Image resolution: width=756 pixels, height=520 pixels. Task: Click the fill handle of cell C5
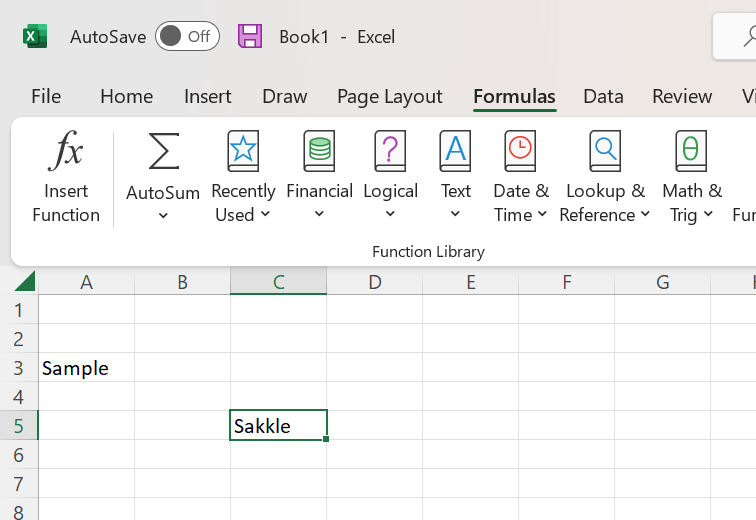[326, 439]
